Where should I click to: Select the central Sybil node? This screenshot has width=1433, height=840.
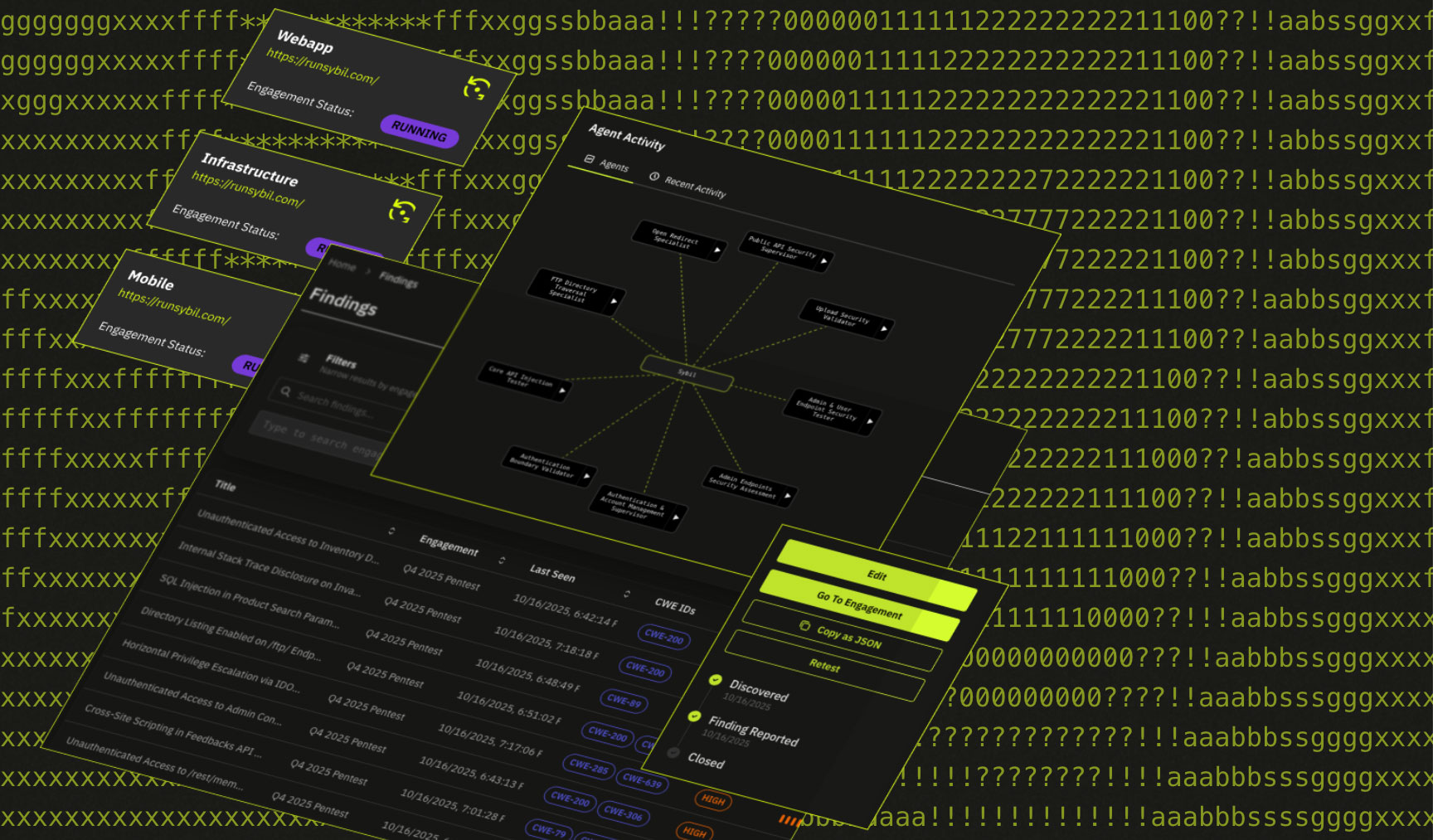[687, 373]
